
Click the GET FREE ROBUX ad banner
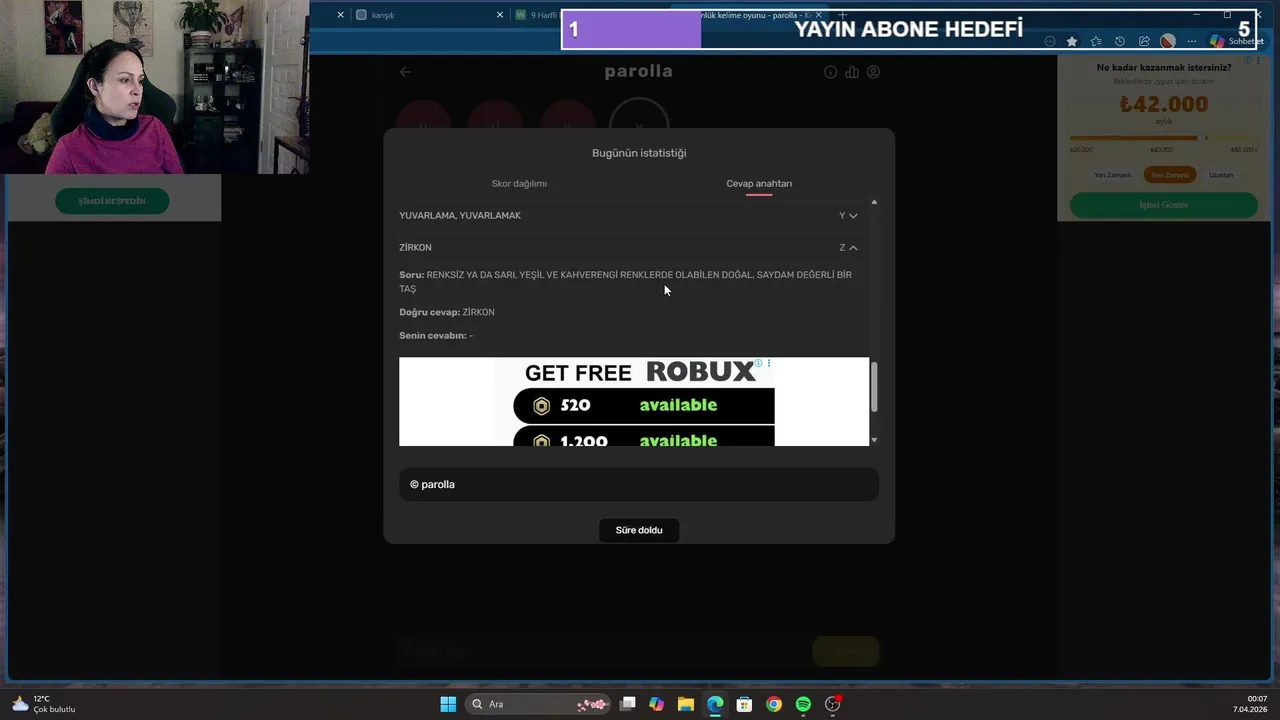pos(634,402)
